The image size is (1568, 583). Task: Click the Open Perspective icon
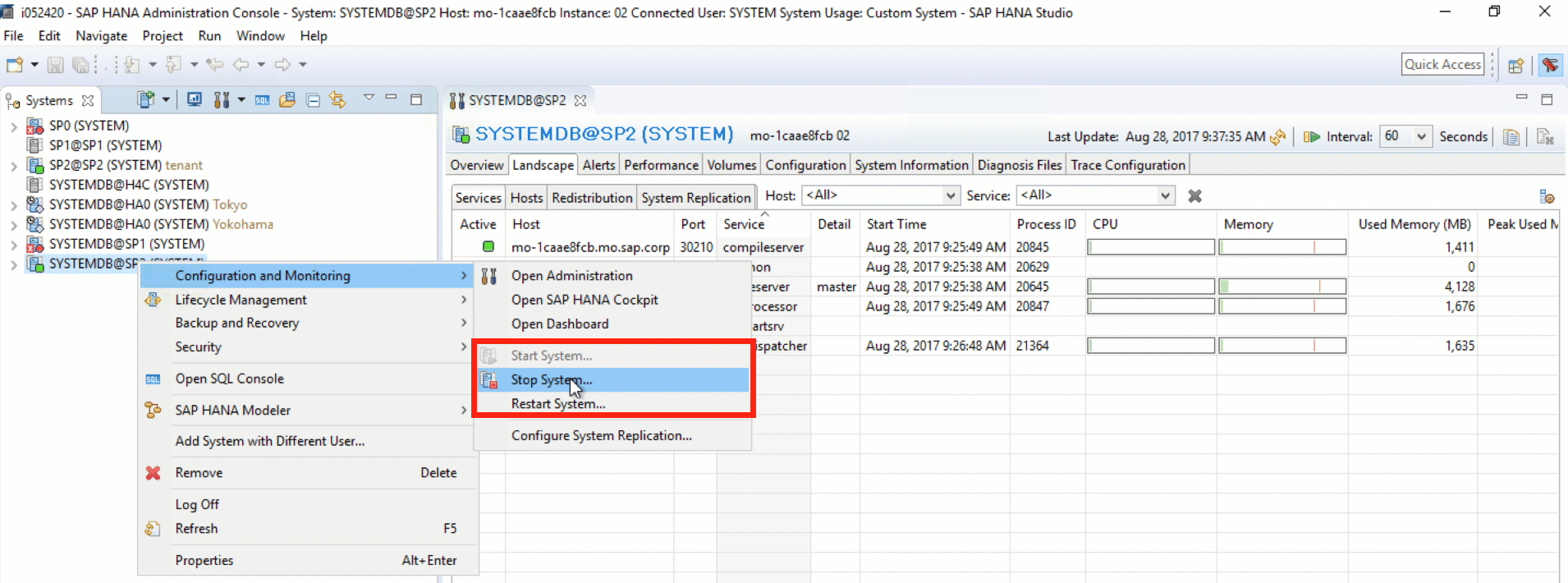1516,65
